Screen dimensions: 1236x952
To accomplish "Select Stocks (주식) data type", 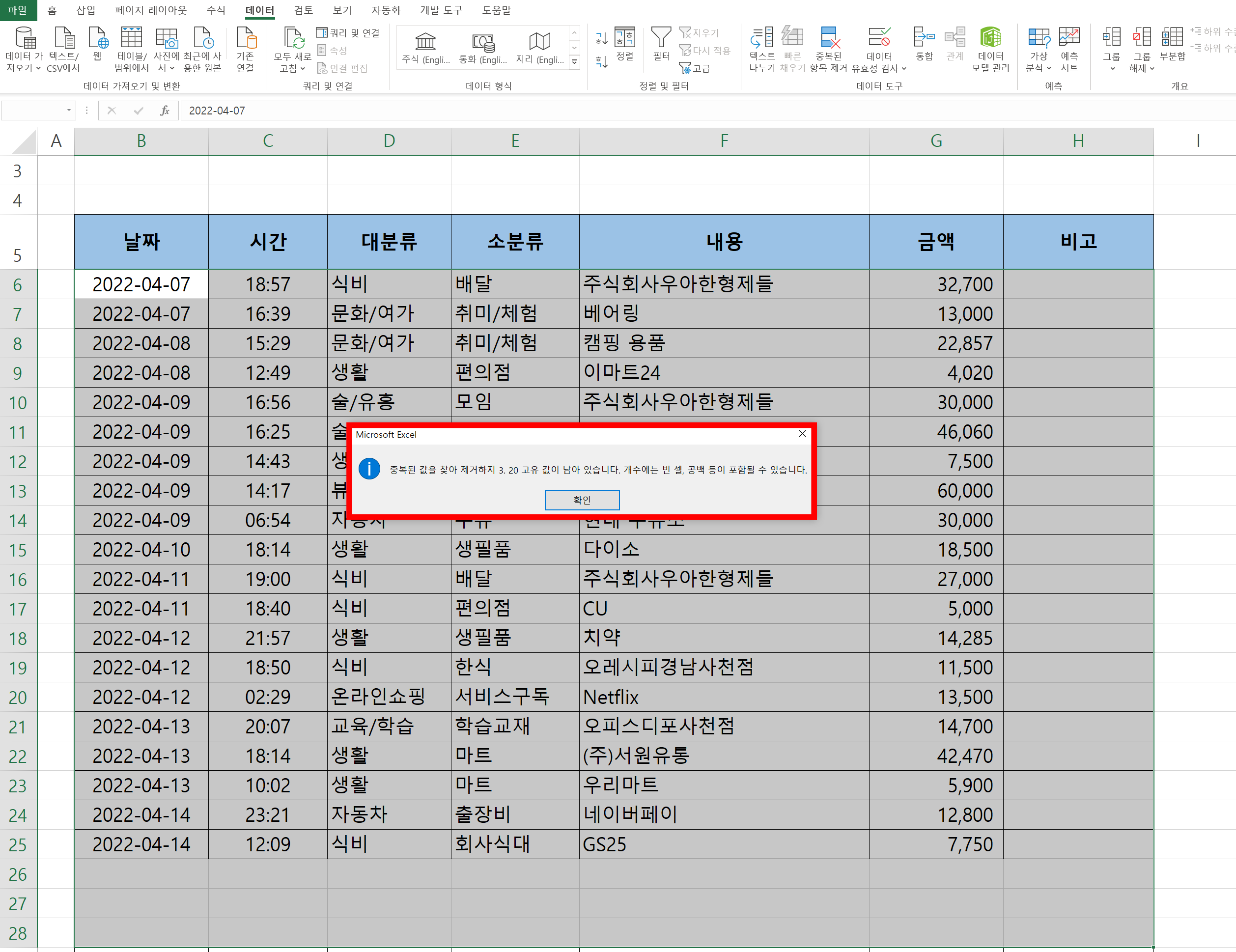I will click(425, 48).
